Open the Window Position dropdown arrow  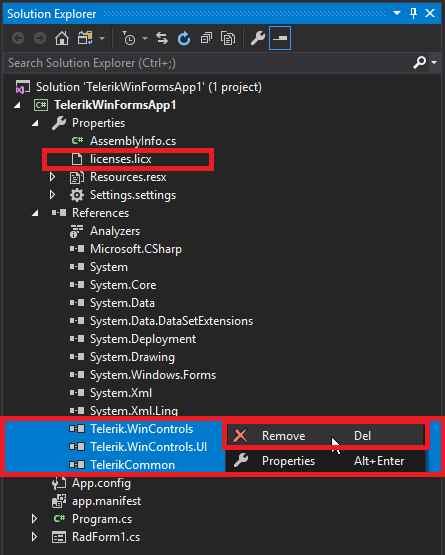pos(397,13)
